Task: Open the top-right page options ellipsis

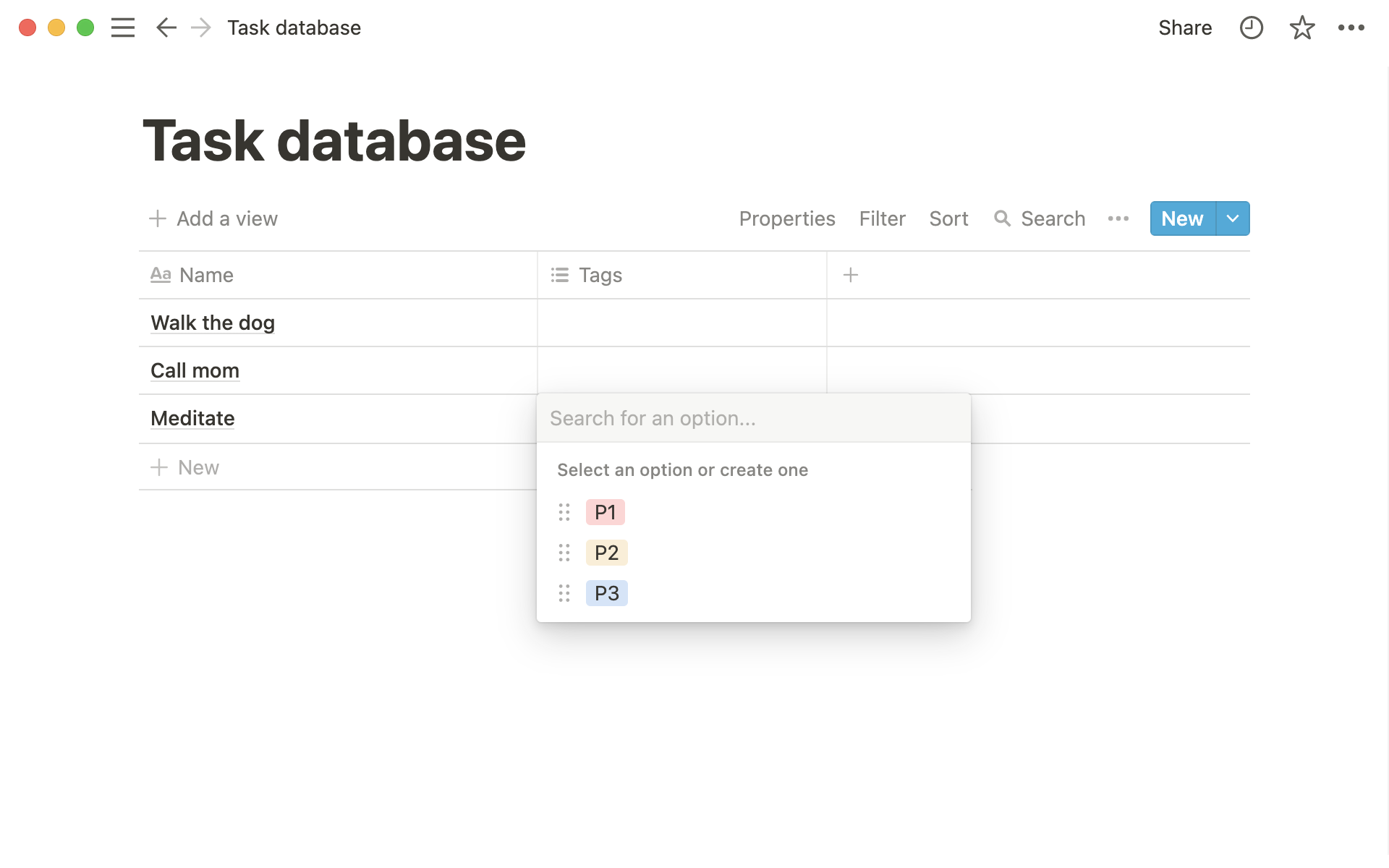Action: click(1351, 27)
